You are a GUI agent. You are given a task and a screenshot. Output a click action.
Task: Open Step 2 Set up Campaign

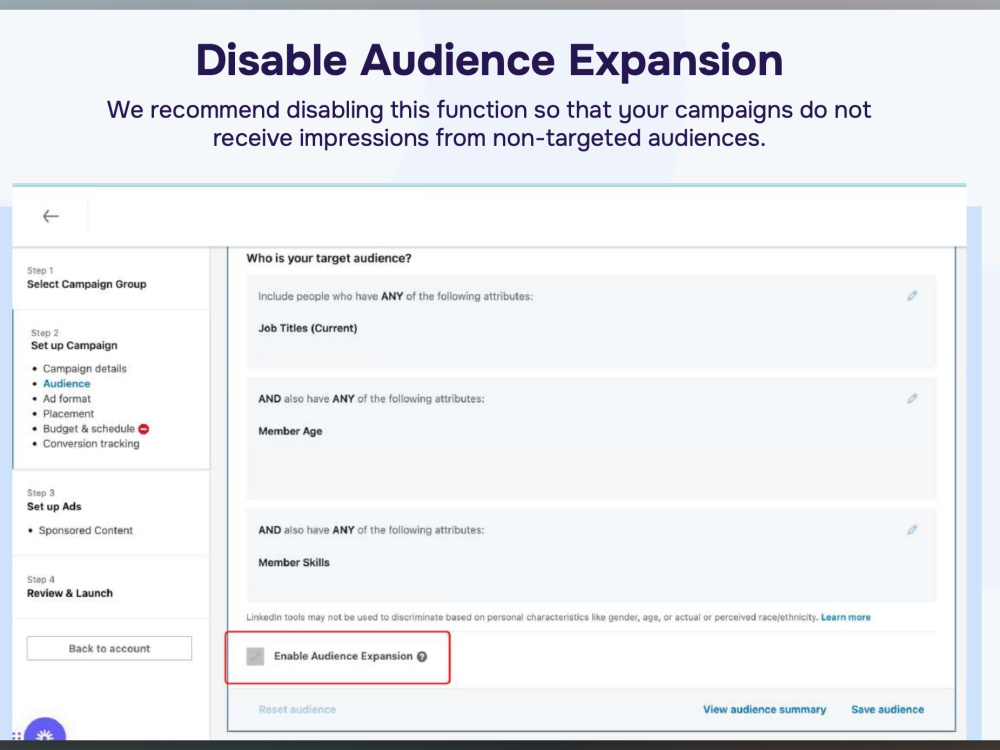pos(74,339)
